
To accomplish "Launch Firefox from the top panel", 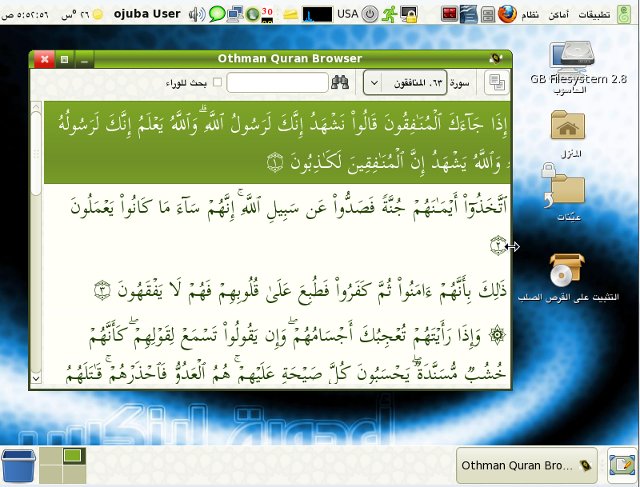I will [507, 14].
